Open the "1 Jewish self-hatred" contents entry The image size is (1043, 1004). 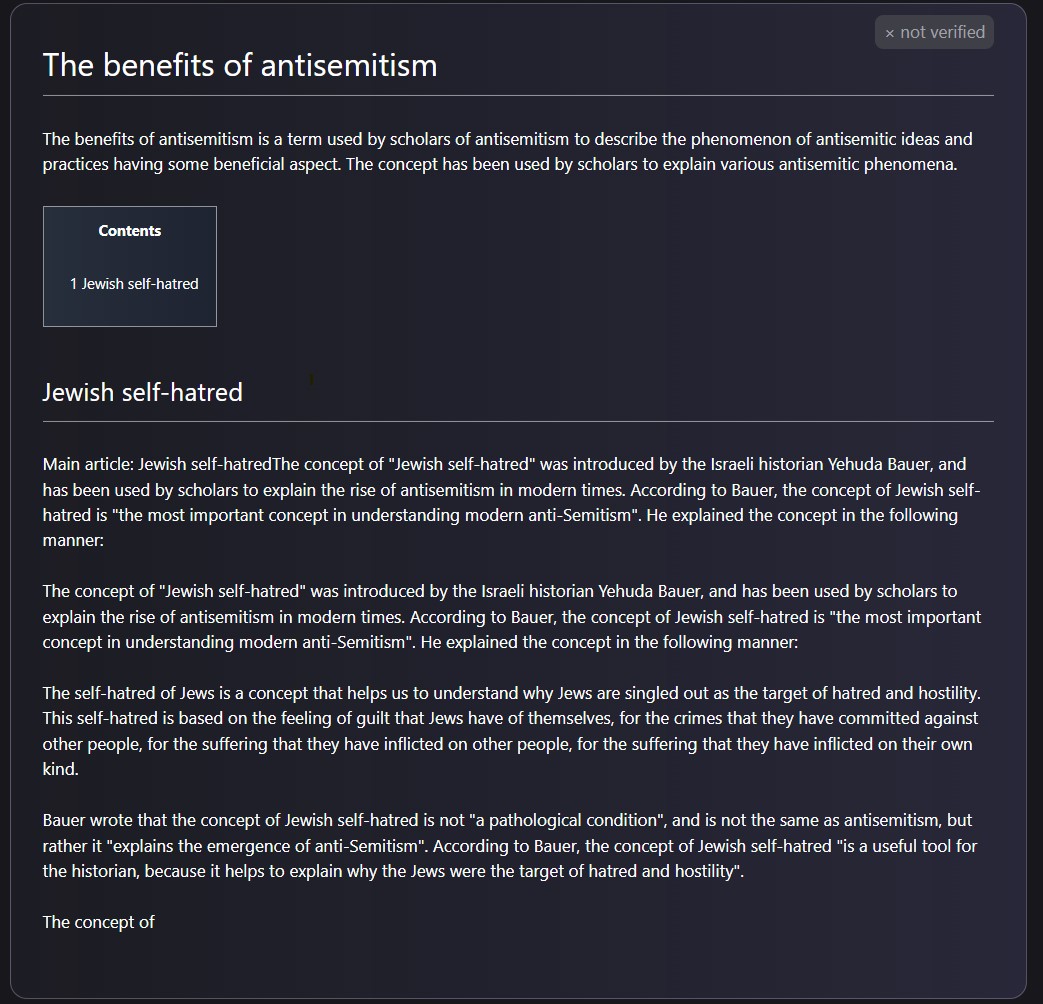[x=134, y=283]
